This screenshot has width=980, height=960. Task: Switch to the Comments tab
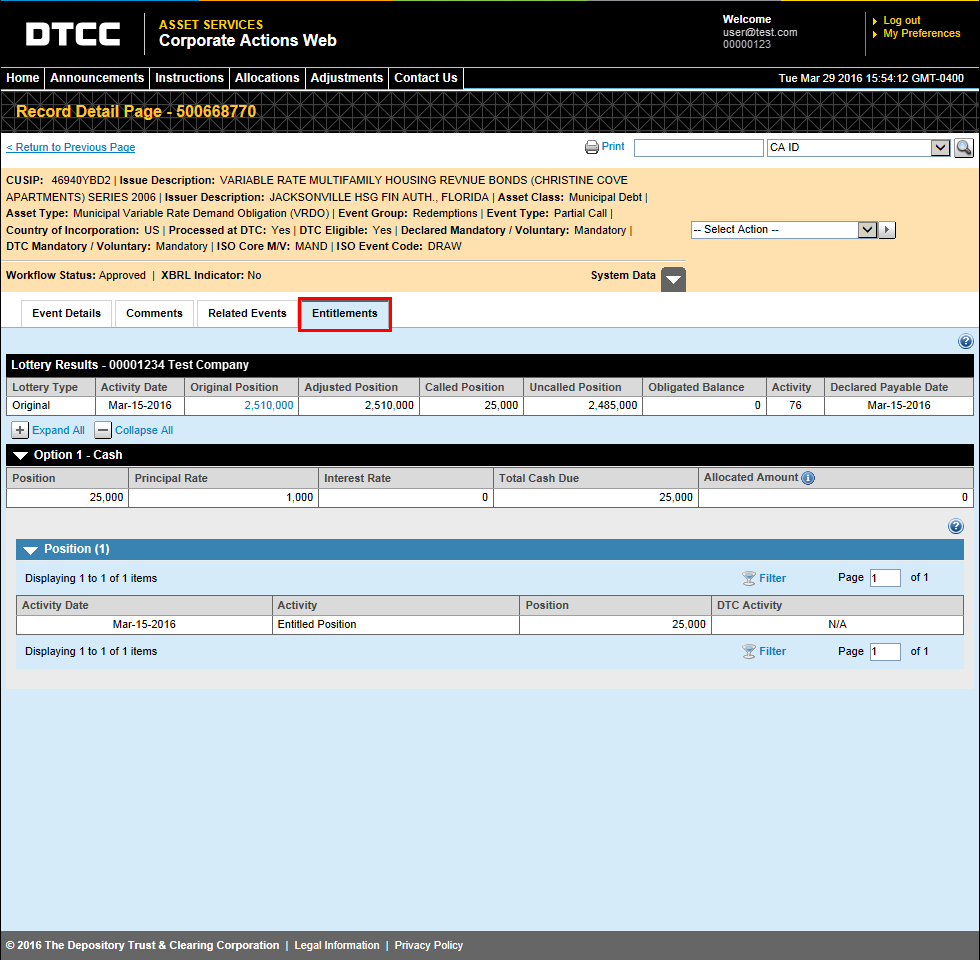click(154, 313)
